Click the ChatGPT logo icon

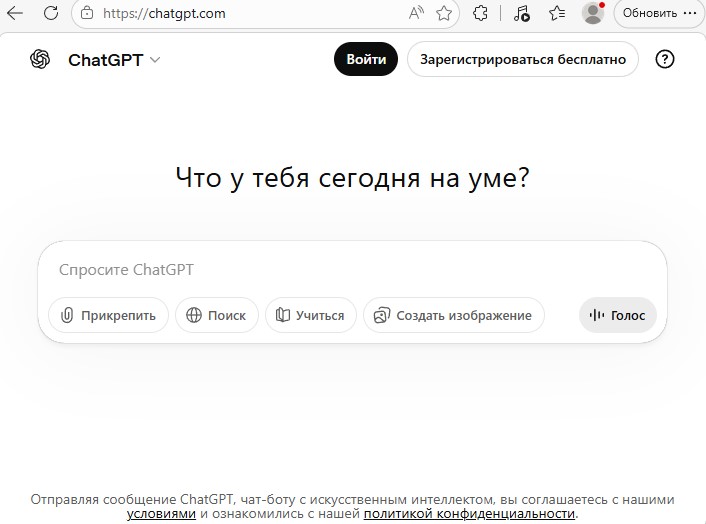(40, 59)
